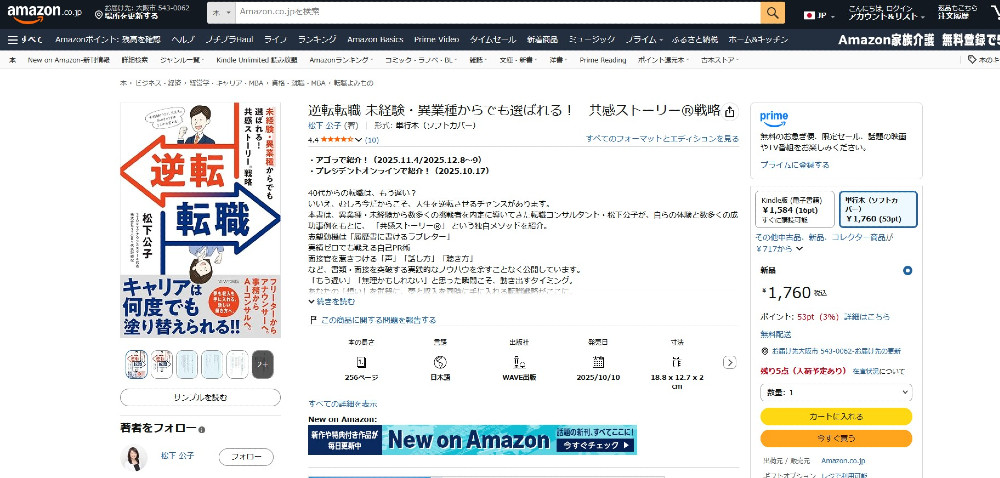Click the サンプルを読む button
This screenshot has width=1000, height=478.
[x=200, y=397]
